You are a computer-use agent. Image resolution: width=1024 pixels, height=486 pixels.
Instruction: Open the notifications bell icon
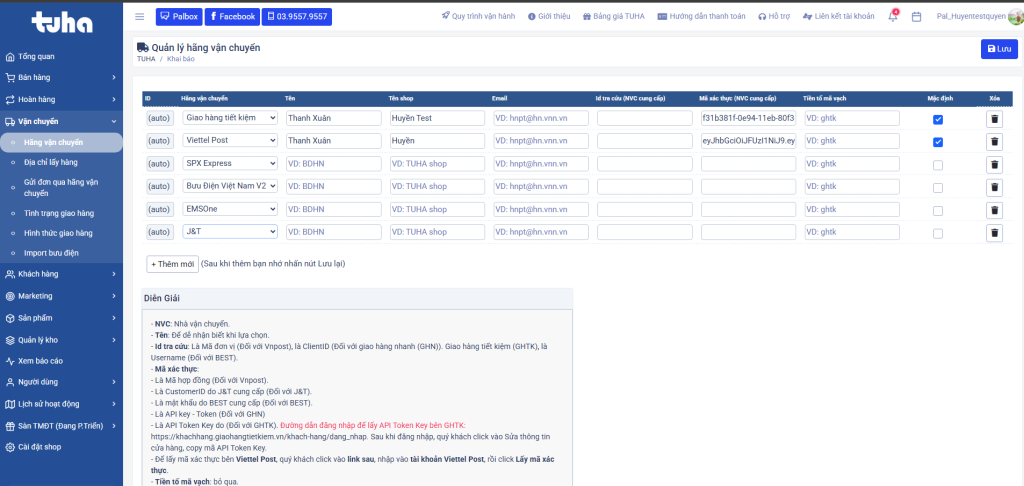pyautogui.click(x=892, y=17)
